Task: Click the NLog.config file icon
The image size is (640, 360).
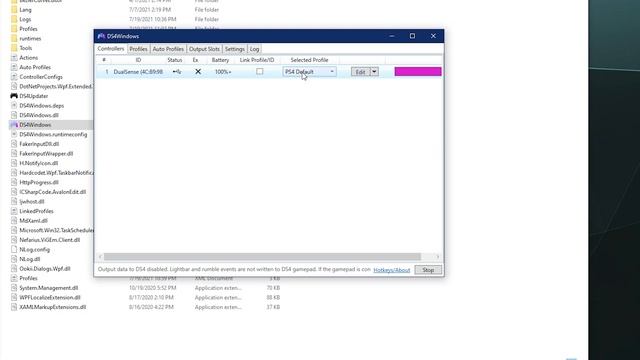Action: click(x=14, y=249)
